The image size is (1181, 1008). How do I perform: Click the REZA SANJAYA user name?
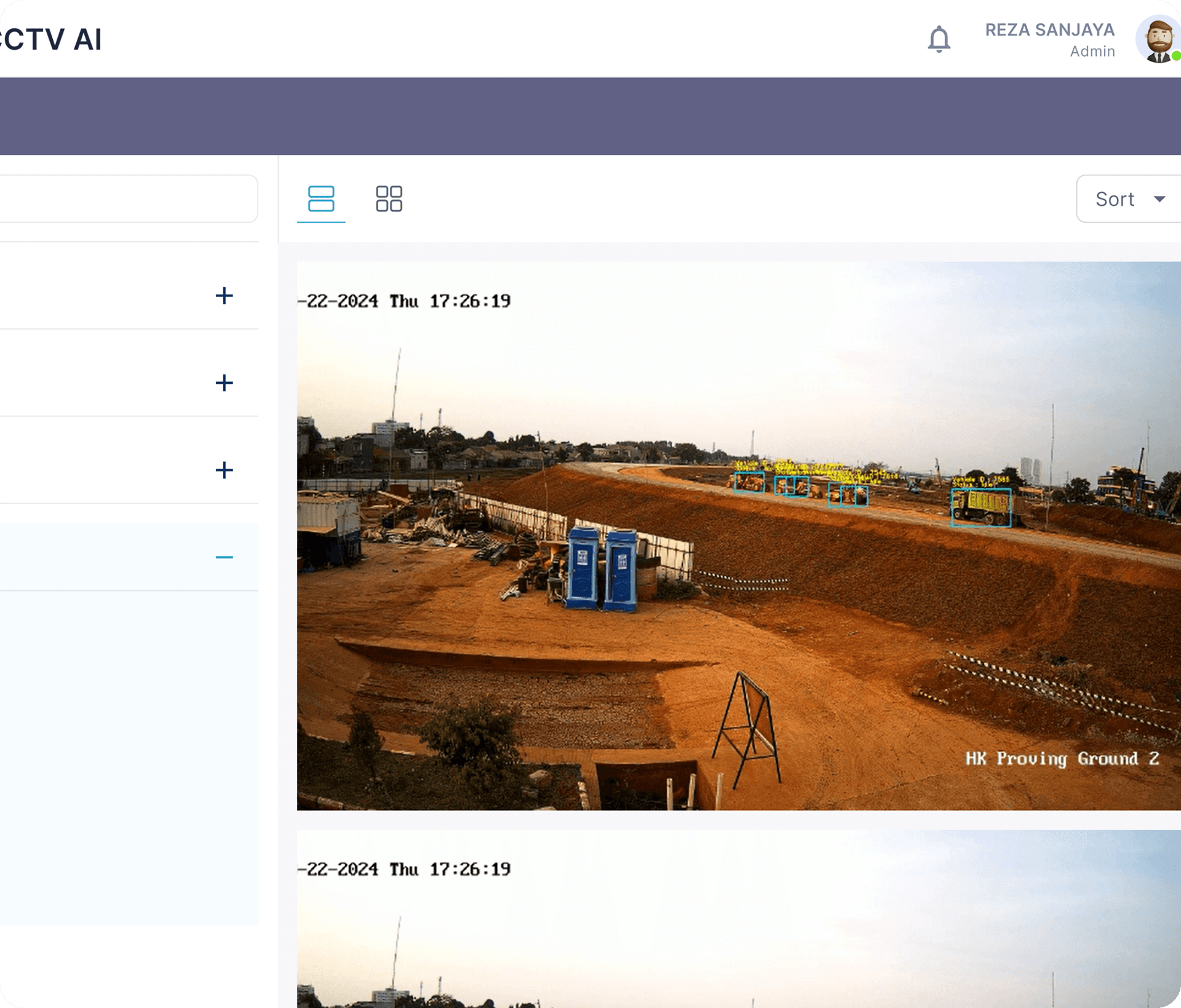(x=1049, y=30)
